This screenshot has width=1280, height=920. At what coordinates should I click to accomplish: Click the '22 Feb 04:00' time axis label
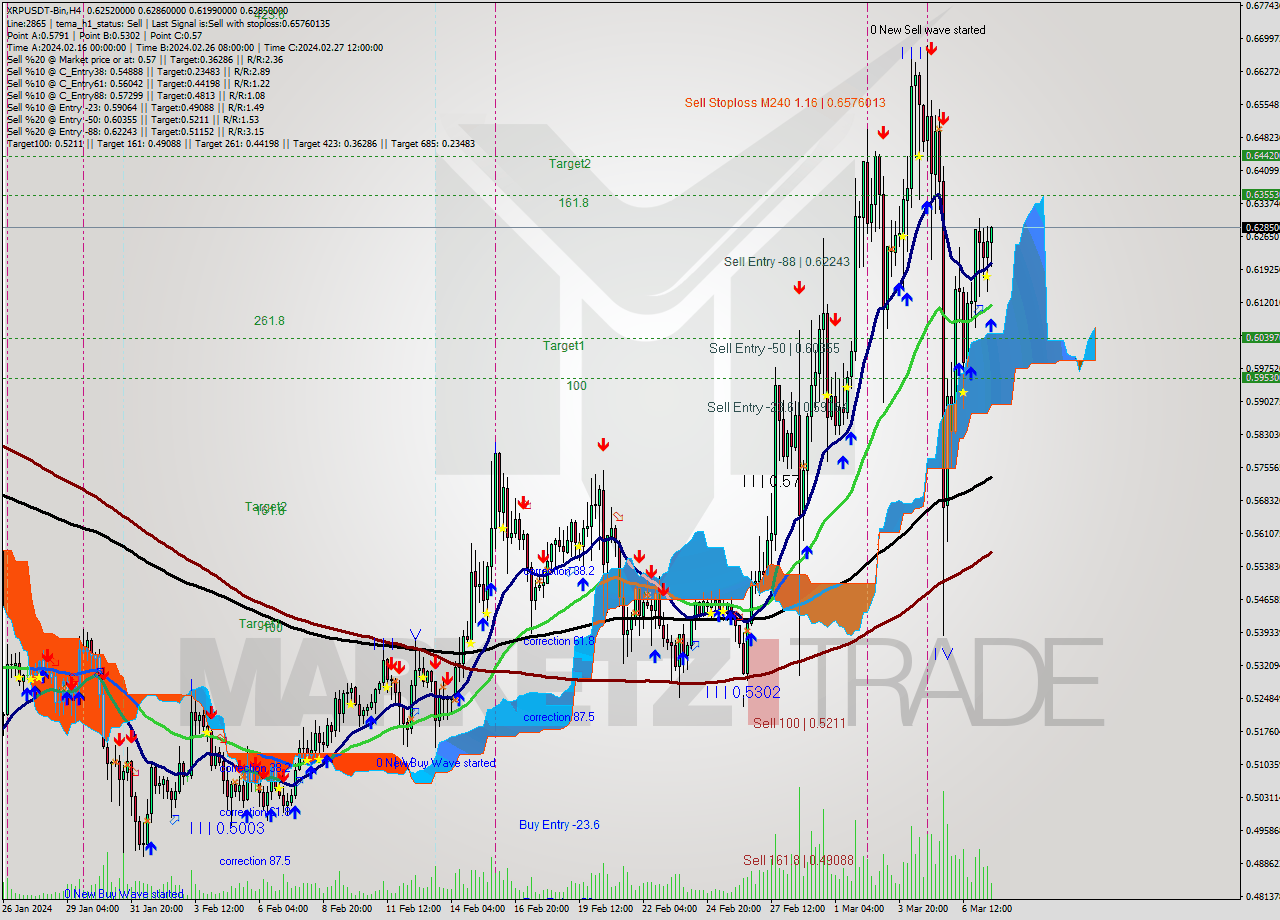[x=669, y=909]
